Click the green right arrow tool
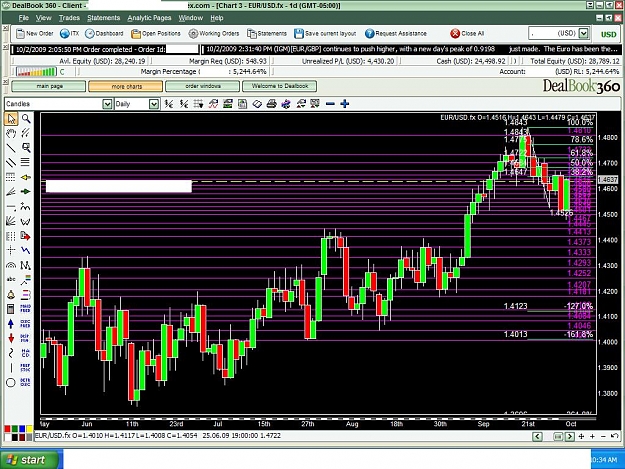625x469 pixels. pos(26,192)
